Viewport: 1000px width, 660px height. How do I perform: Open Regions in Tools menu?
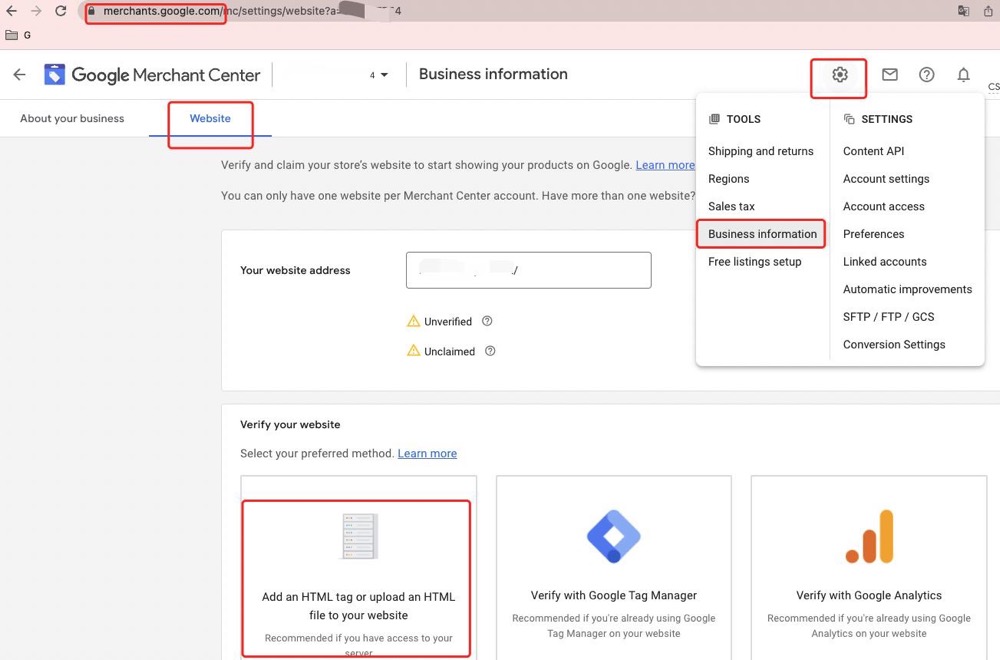click(x=728, y=179)
